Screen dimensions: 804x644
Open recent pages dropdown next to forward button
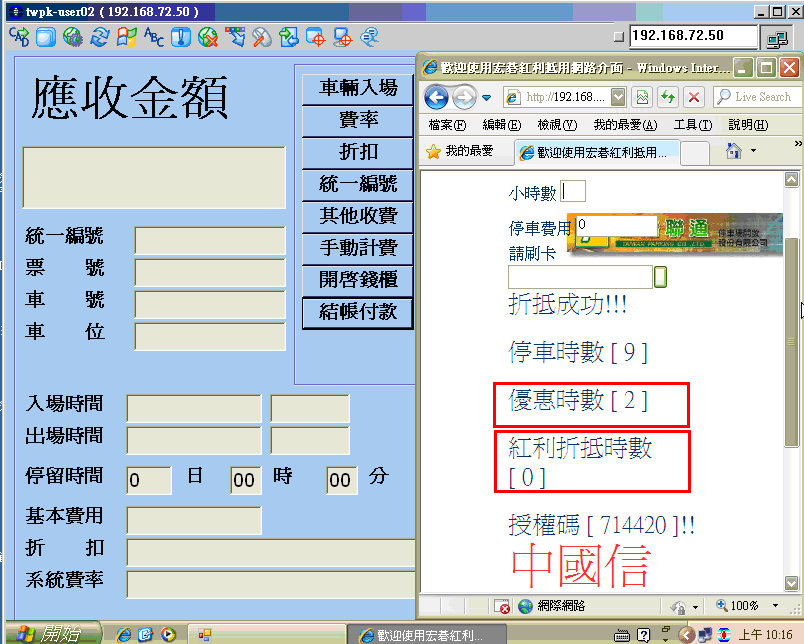coord(486,98)
